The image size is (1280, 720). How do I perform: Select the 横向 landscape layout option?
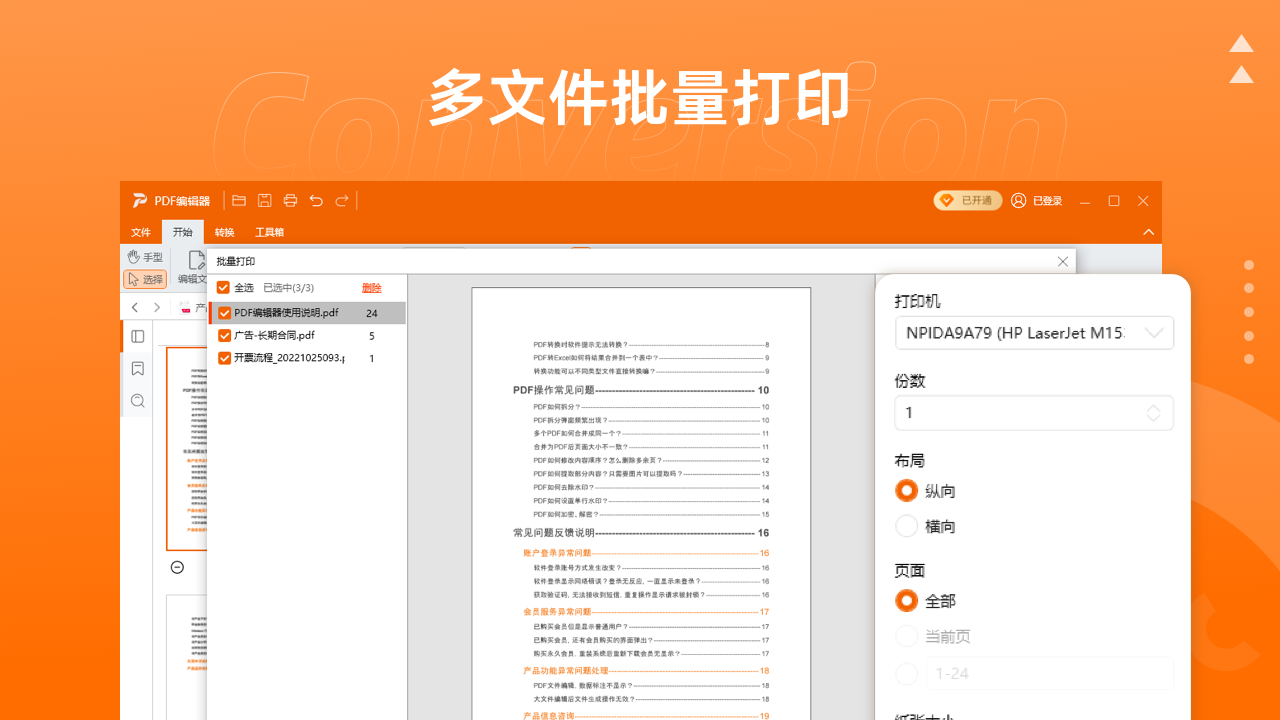906,525
